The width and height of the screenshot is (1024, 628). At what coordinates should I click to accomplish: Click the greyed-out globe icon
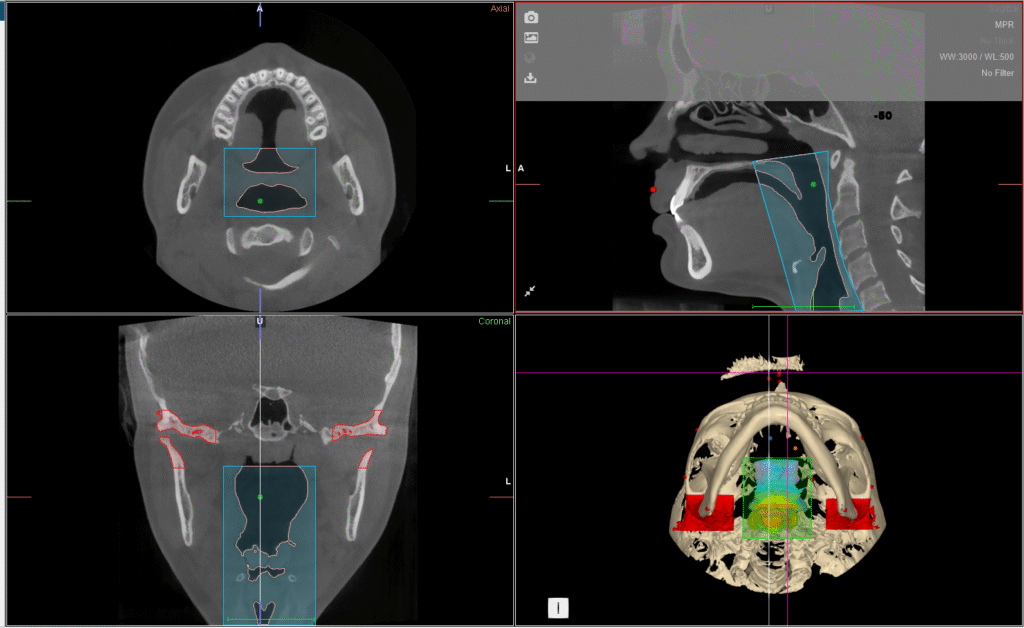pyautogui.click(x=531, y=58)
